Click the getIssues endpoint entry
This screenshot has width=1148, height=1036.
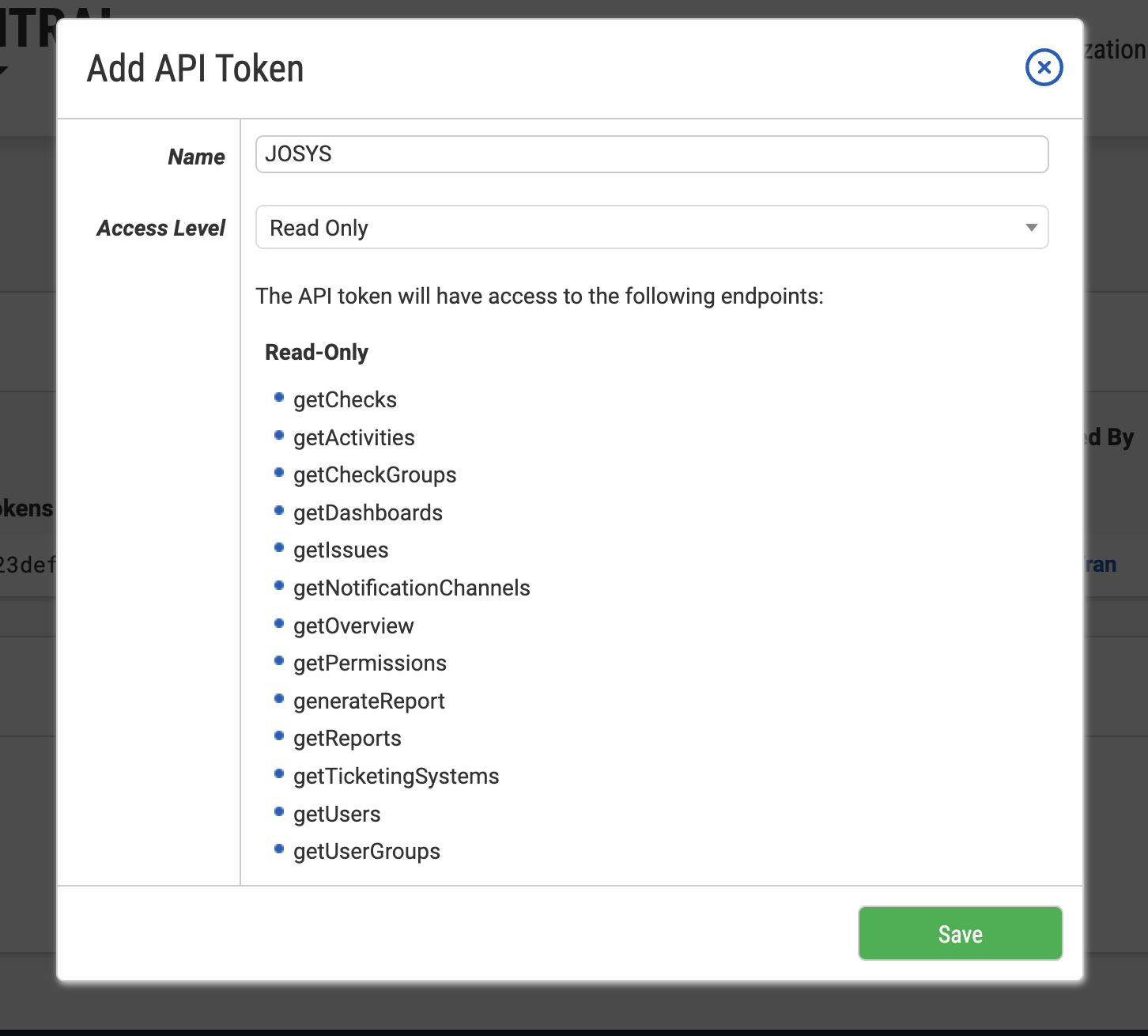coord(341,550)
